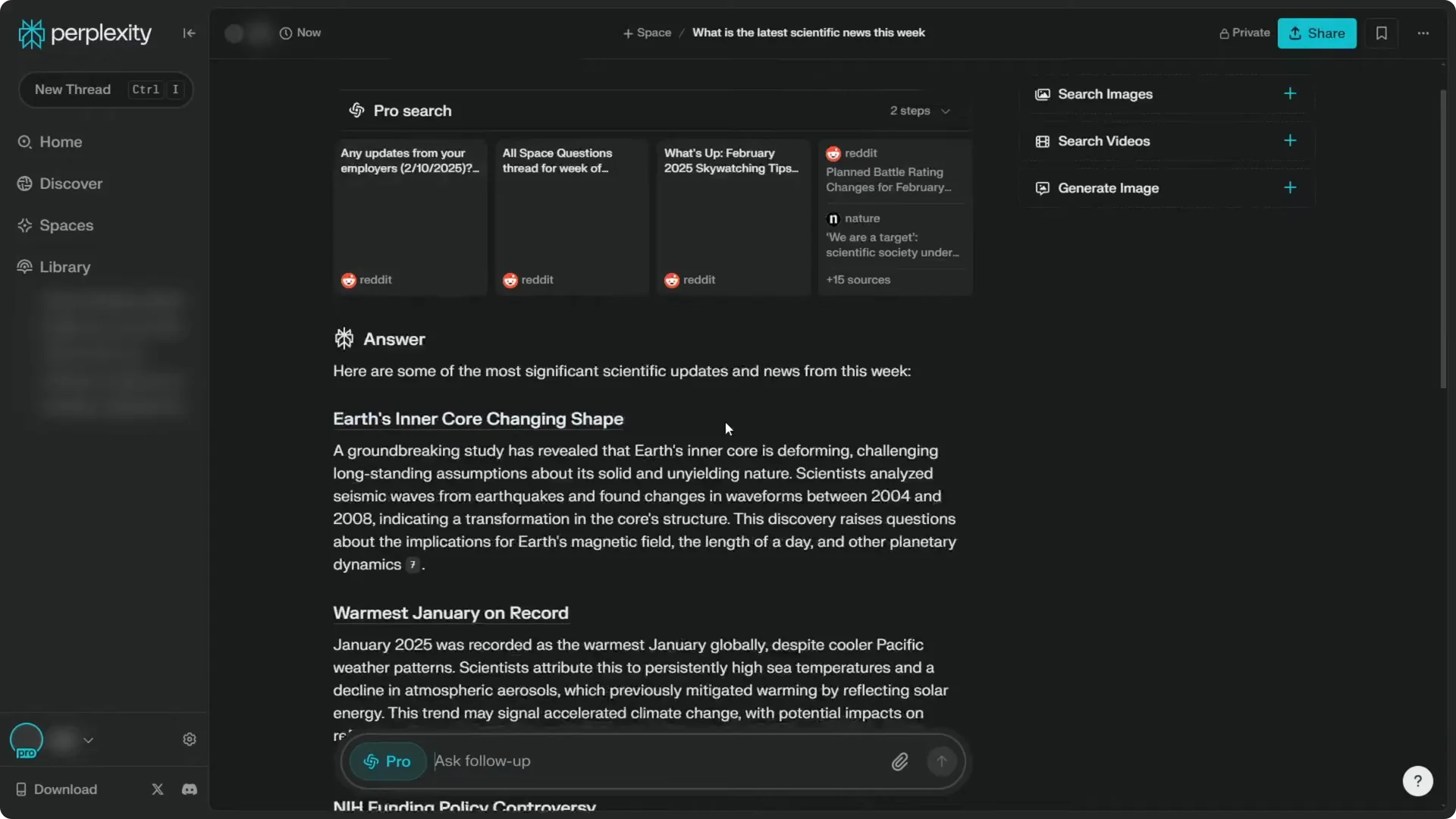
Task: Toggle Pro mode in the follow-up bar
Action: click(387, 761)
